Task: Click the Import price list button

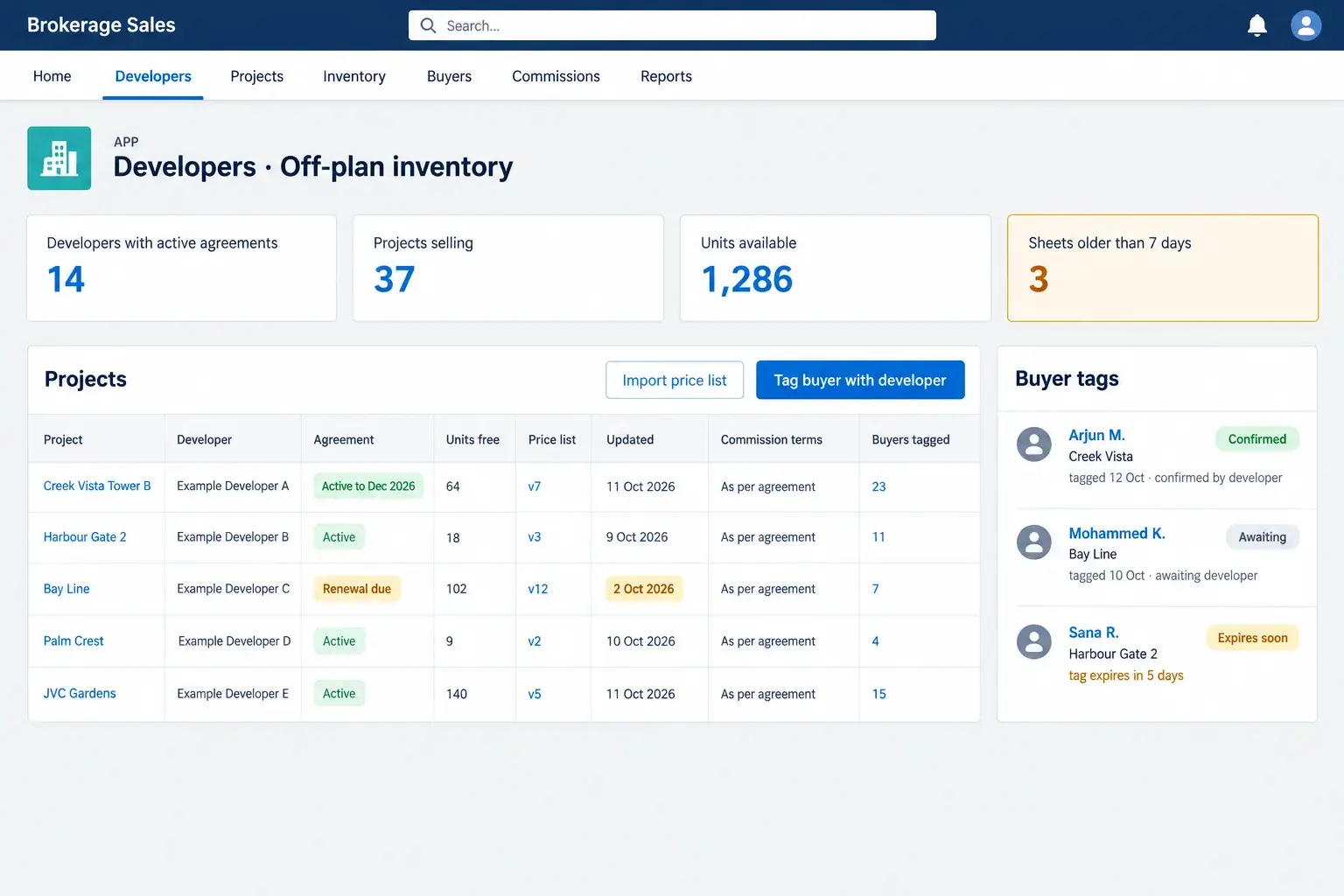Action: 675,380
